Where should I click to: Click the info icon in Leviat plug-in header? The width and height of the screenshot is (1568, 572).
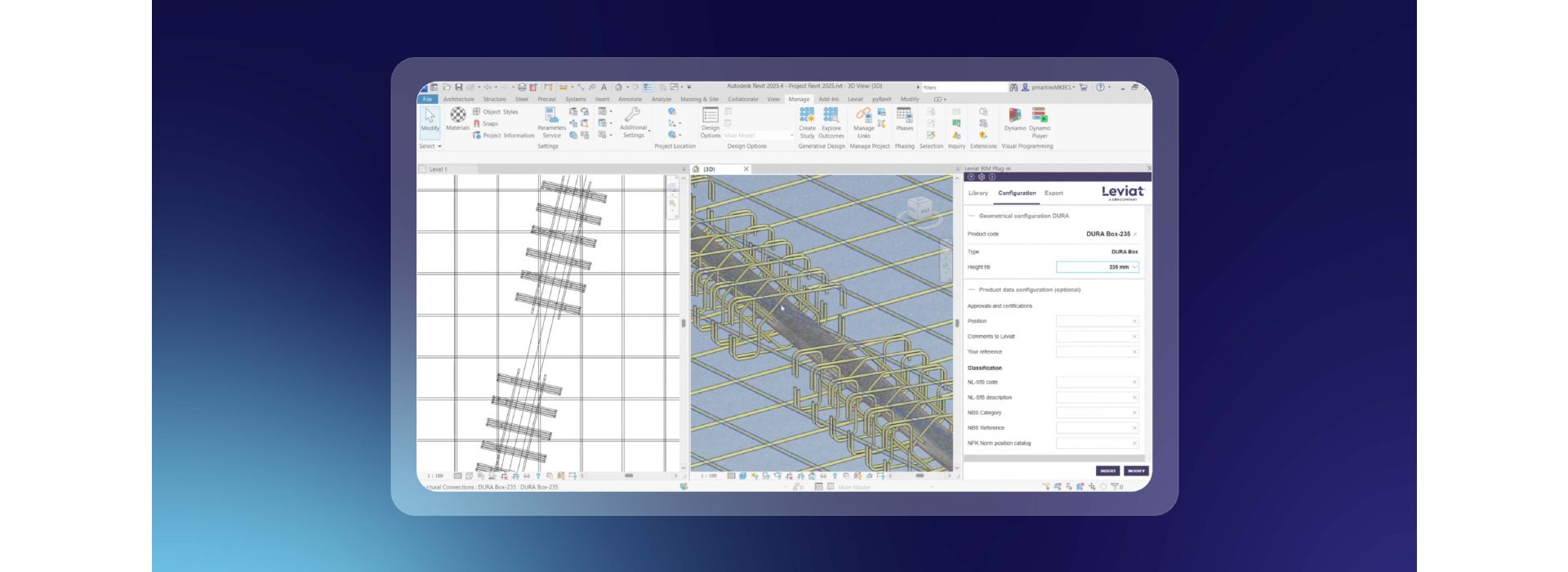(992, 177)
